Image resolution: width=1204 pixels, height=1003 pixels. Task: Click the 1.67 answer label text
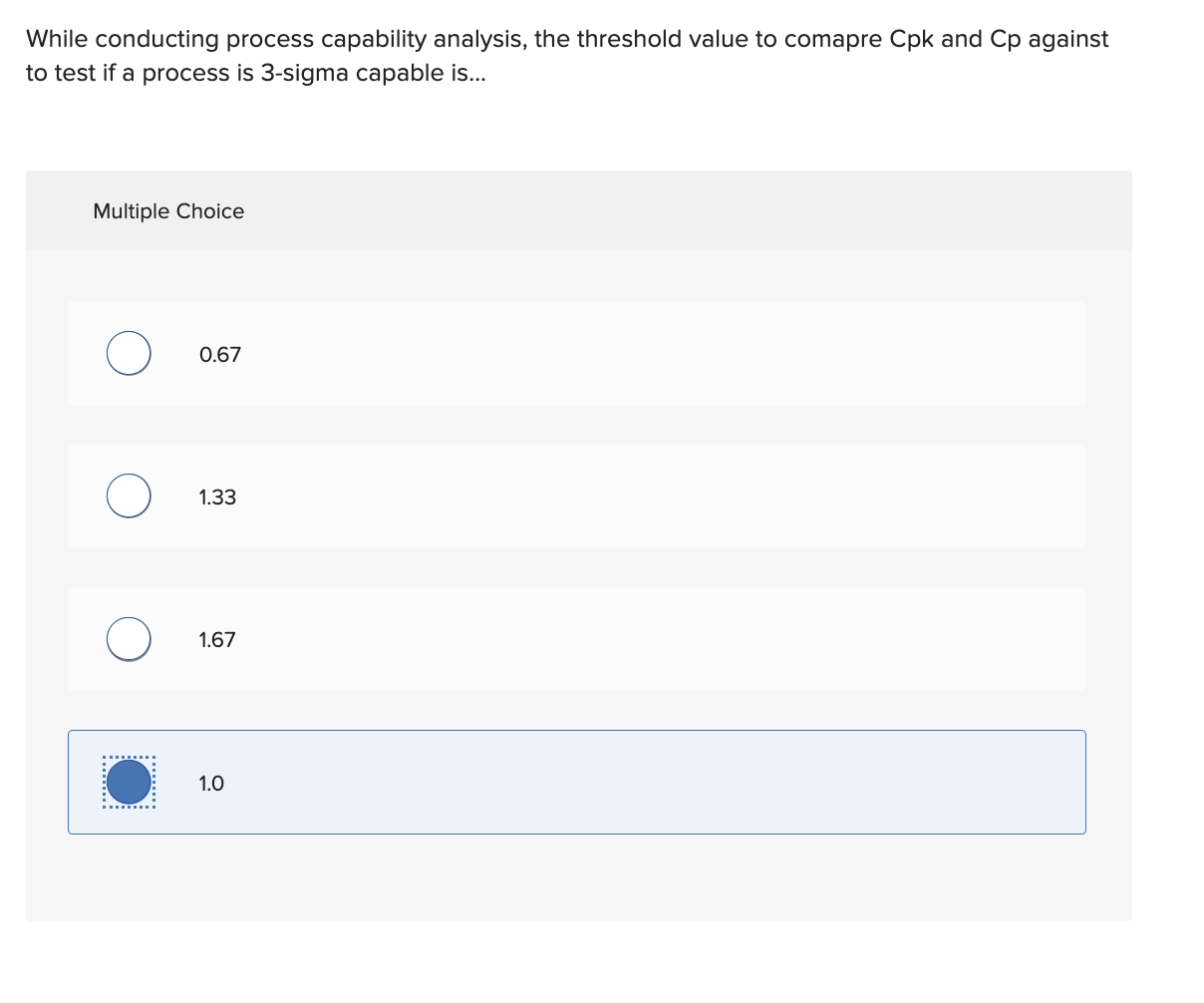click(217, 640)
